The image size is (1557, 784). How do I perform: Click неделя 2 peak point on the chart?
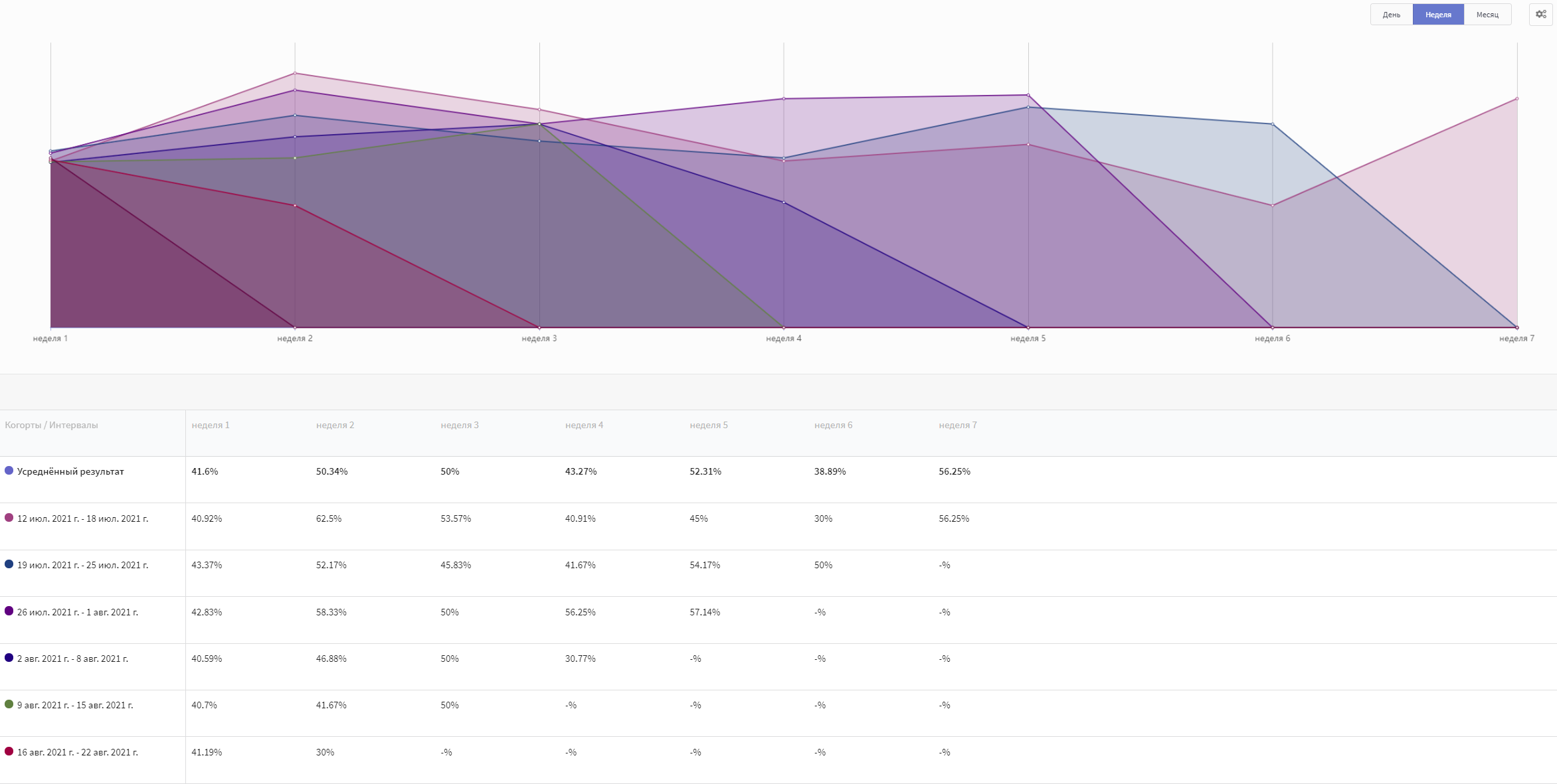point(295,73)
